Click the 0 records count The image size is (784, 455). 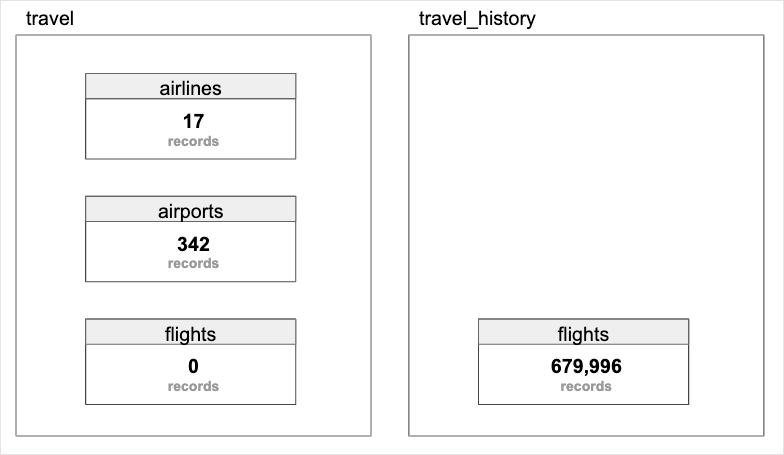click(193, 367)
